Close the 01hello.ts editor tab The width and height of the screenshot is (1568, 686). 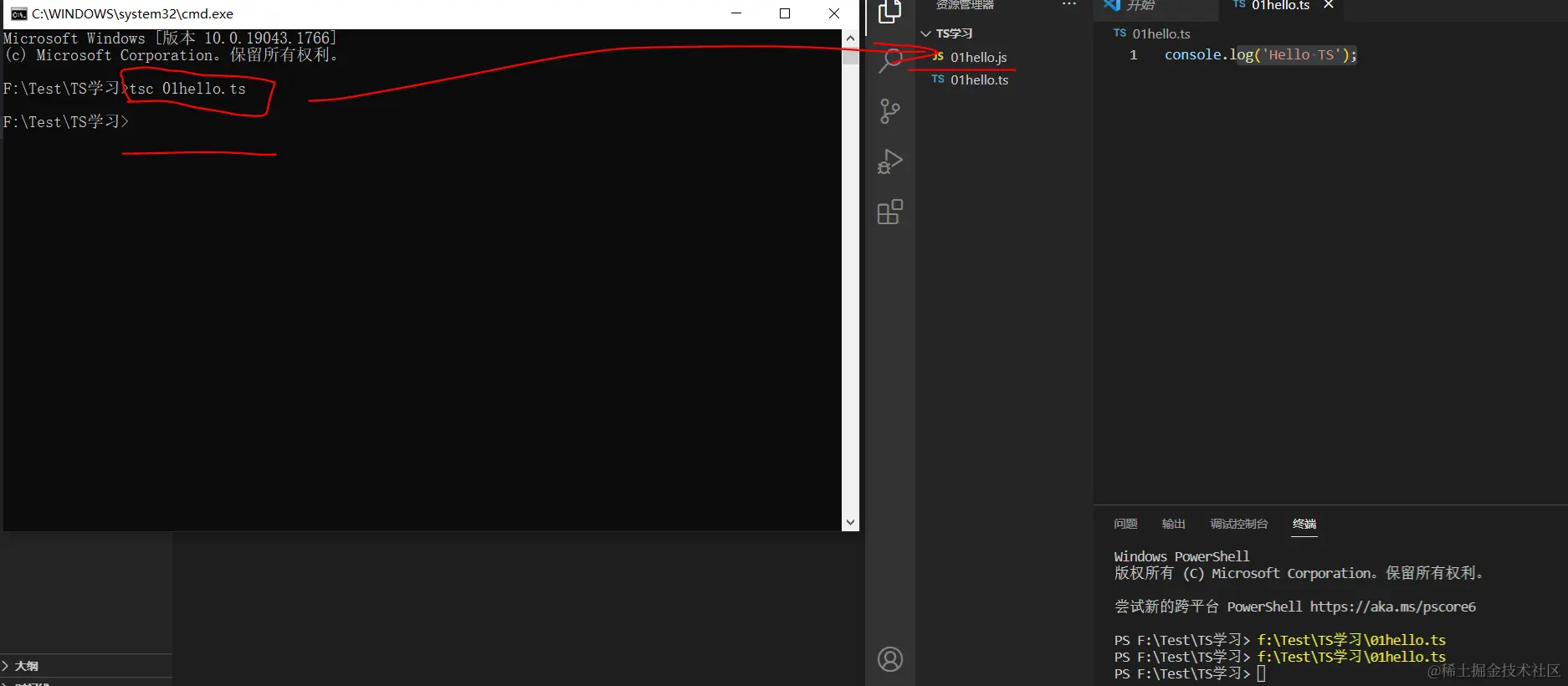click(x=1328, y=5)
